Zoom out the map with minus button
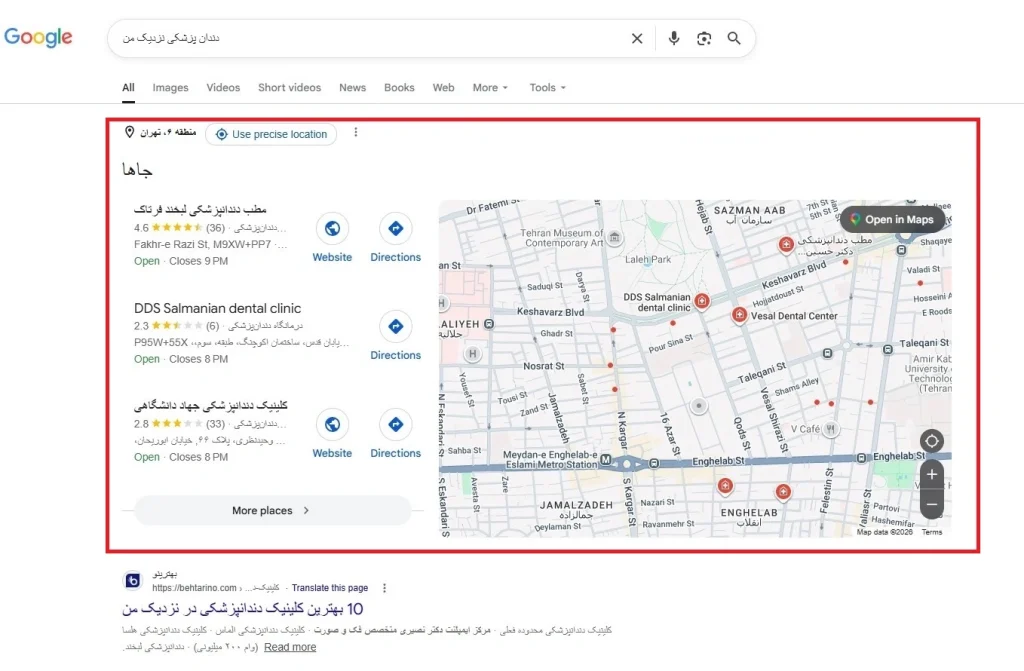The width and height of the screenshot is (1024, 671). [932, 504]
